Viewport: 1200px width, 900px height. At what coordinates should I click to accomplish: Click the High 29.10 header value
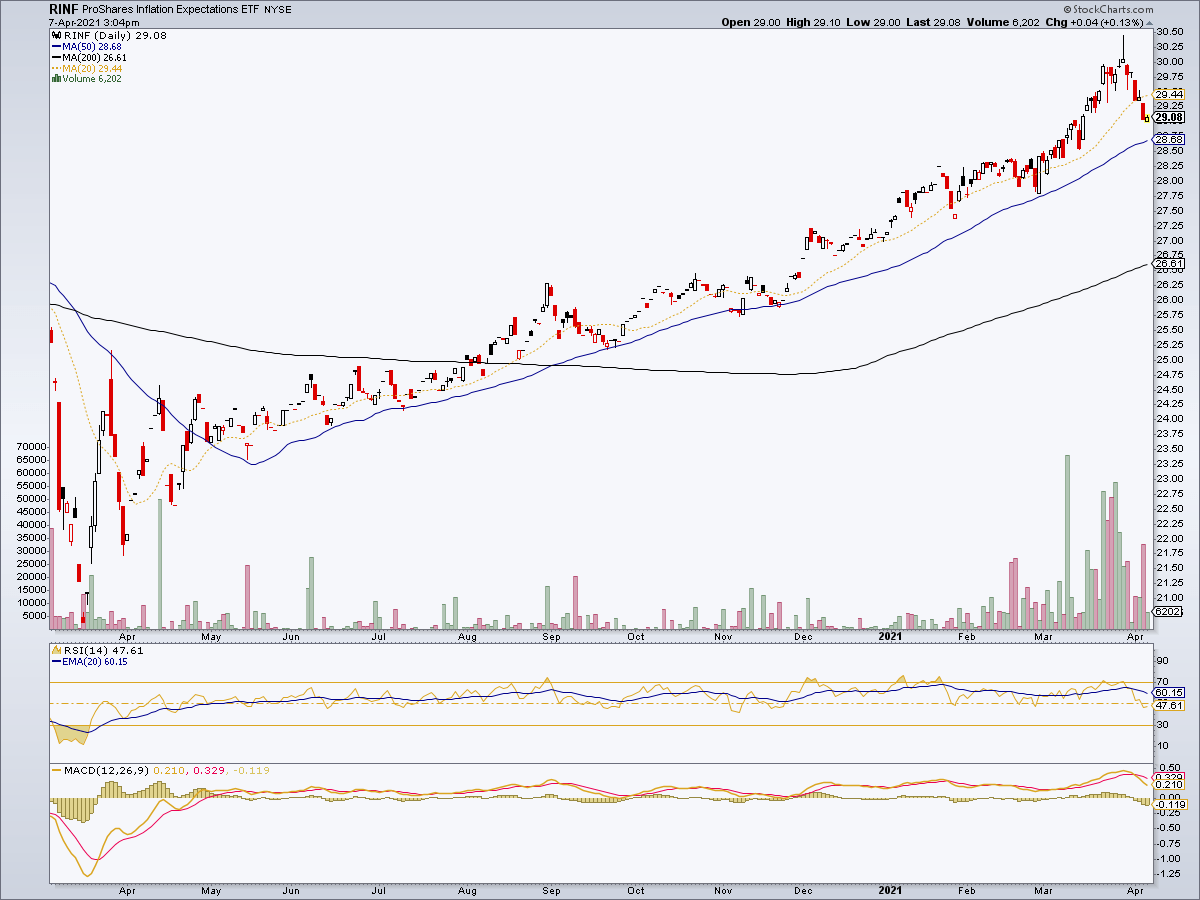[x=812, y=22]
